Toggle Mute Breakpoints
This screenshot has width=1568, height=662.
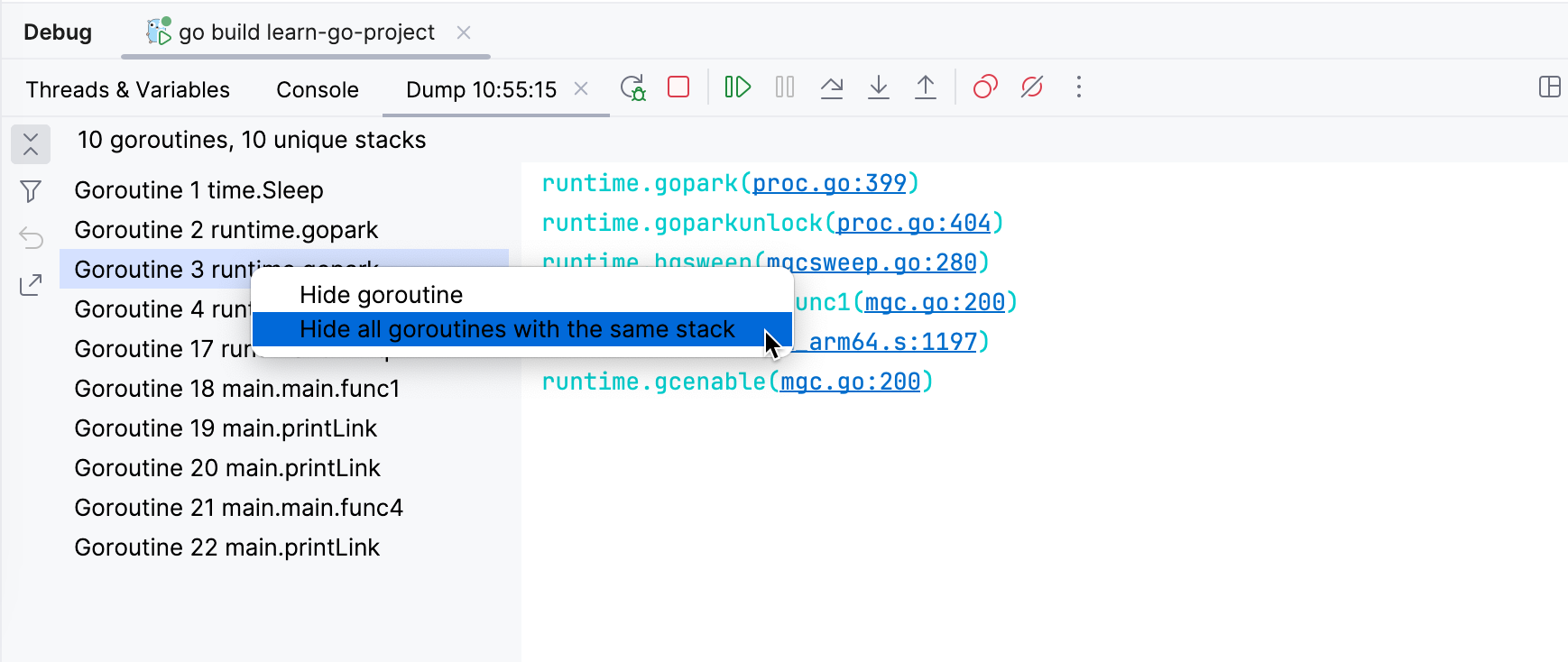click(1032, 87)
